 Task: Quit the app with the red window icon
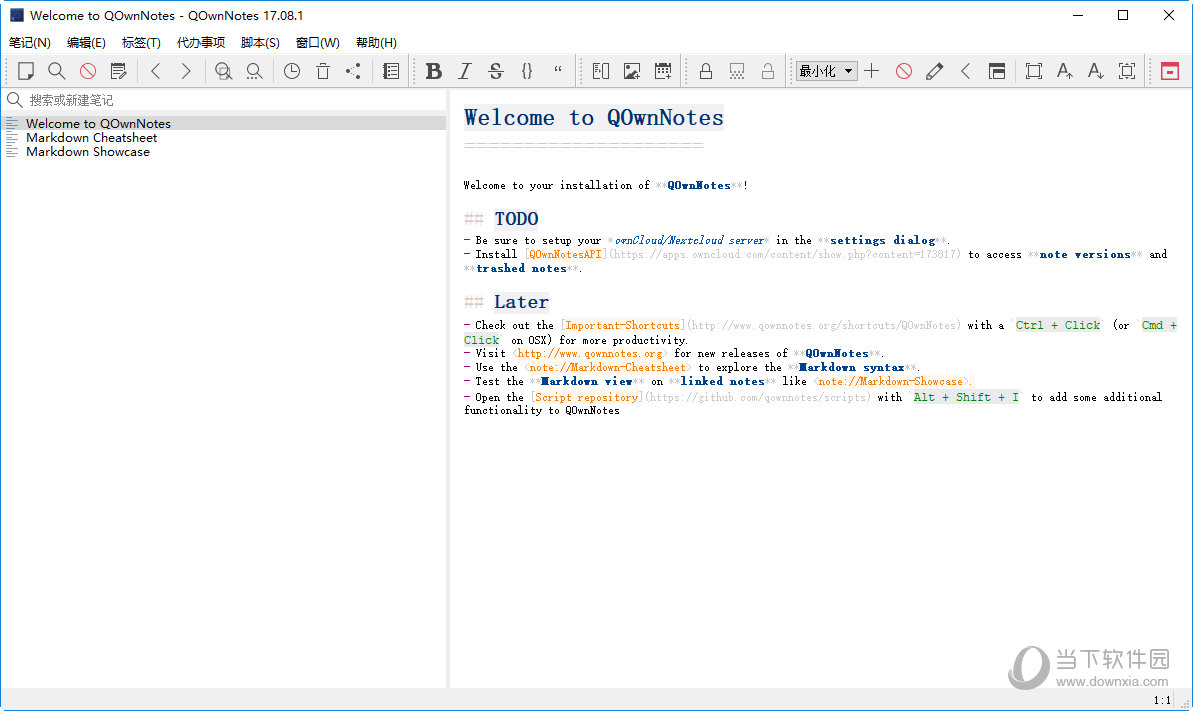tap(1169, 71)
